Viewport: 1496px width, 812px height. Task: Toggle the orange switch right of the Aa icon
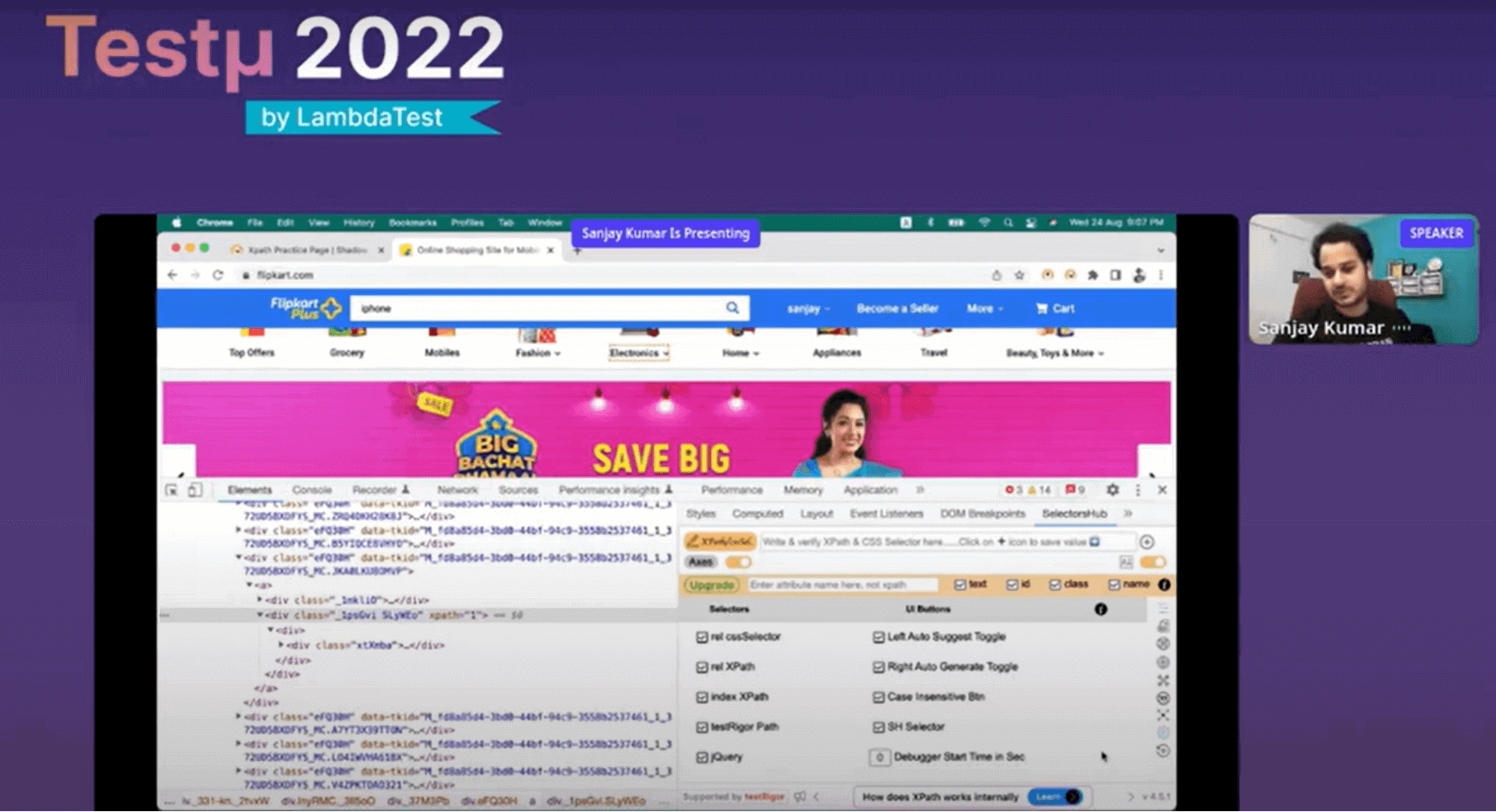(1152, 561)
